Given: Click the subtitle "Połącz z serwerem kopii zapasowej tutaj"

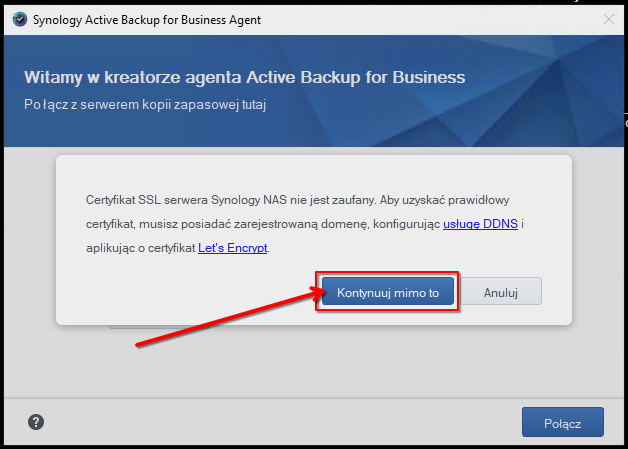Looking at the screenshot, I should click(x=146, y=104).
